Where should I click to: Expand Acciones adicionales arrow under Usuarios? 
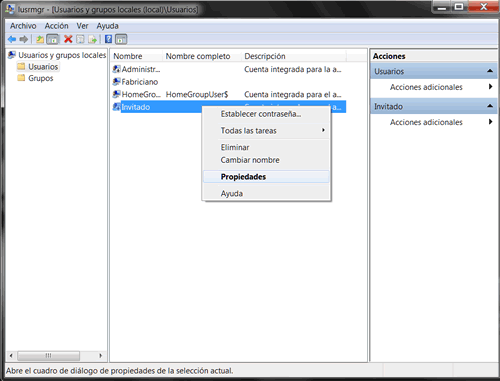coord(490,87)
